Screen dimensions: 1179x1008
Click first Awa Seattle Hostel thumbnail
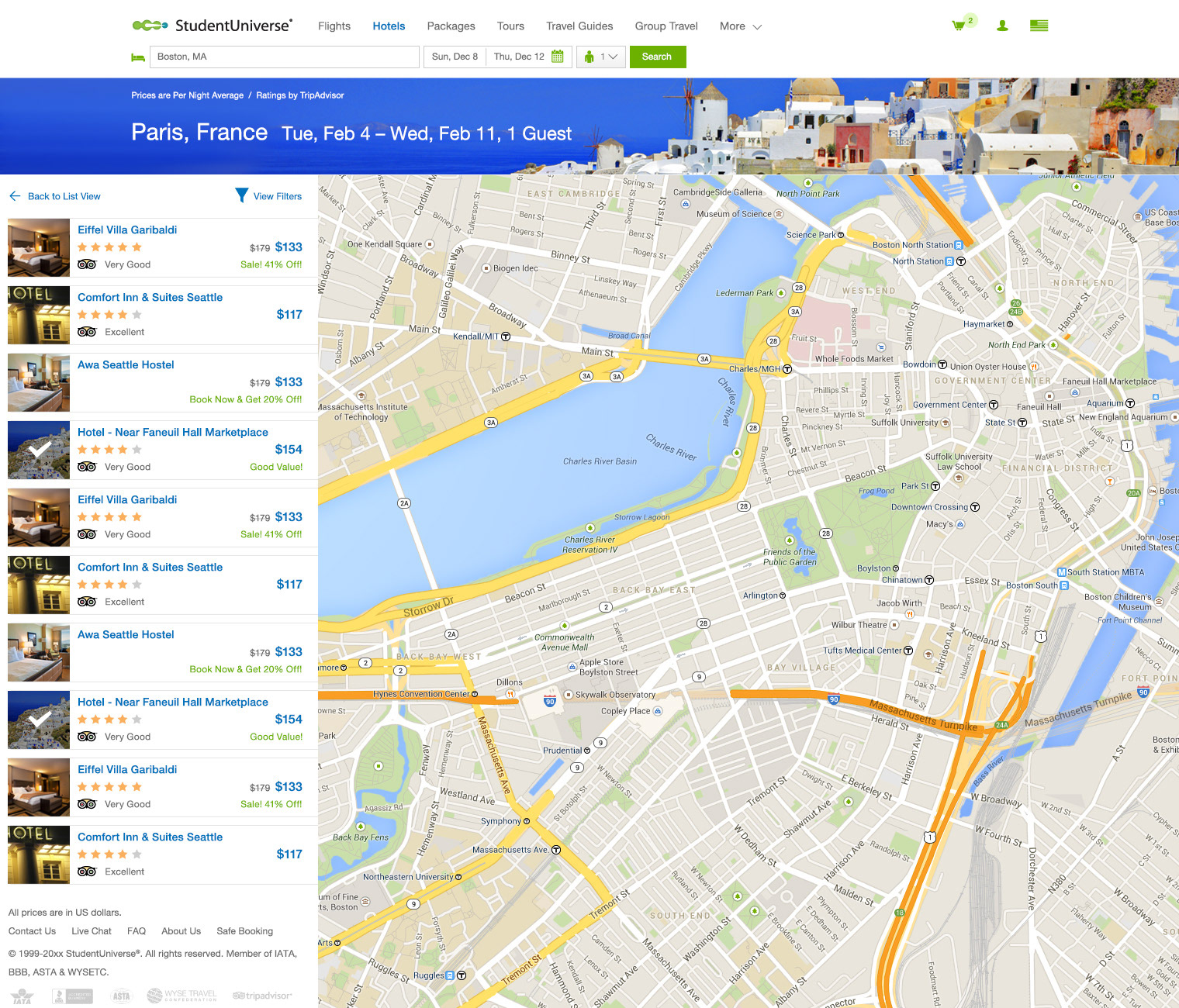pyautogui.click(x=39, y=382)
